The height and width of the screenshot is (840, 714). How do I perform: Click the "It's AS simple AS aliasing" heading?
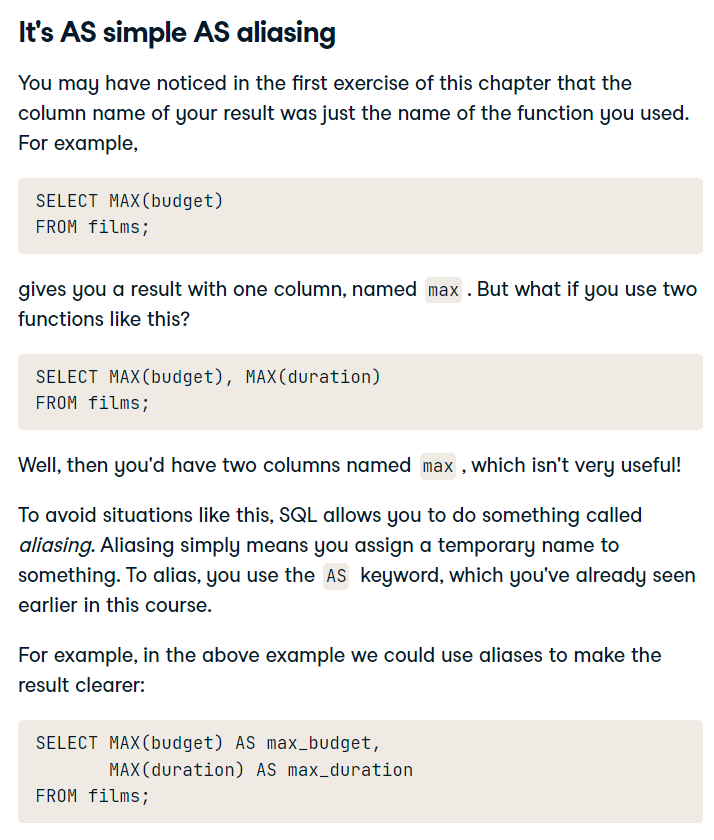[177, 32]
